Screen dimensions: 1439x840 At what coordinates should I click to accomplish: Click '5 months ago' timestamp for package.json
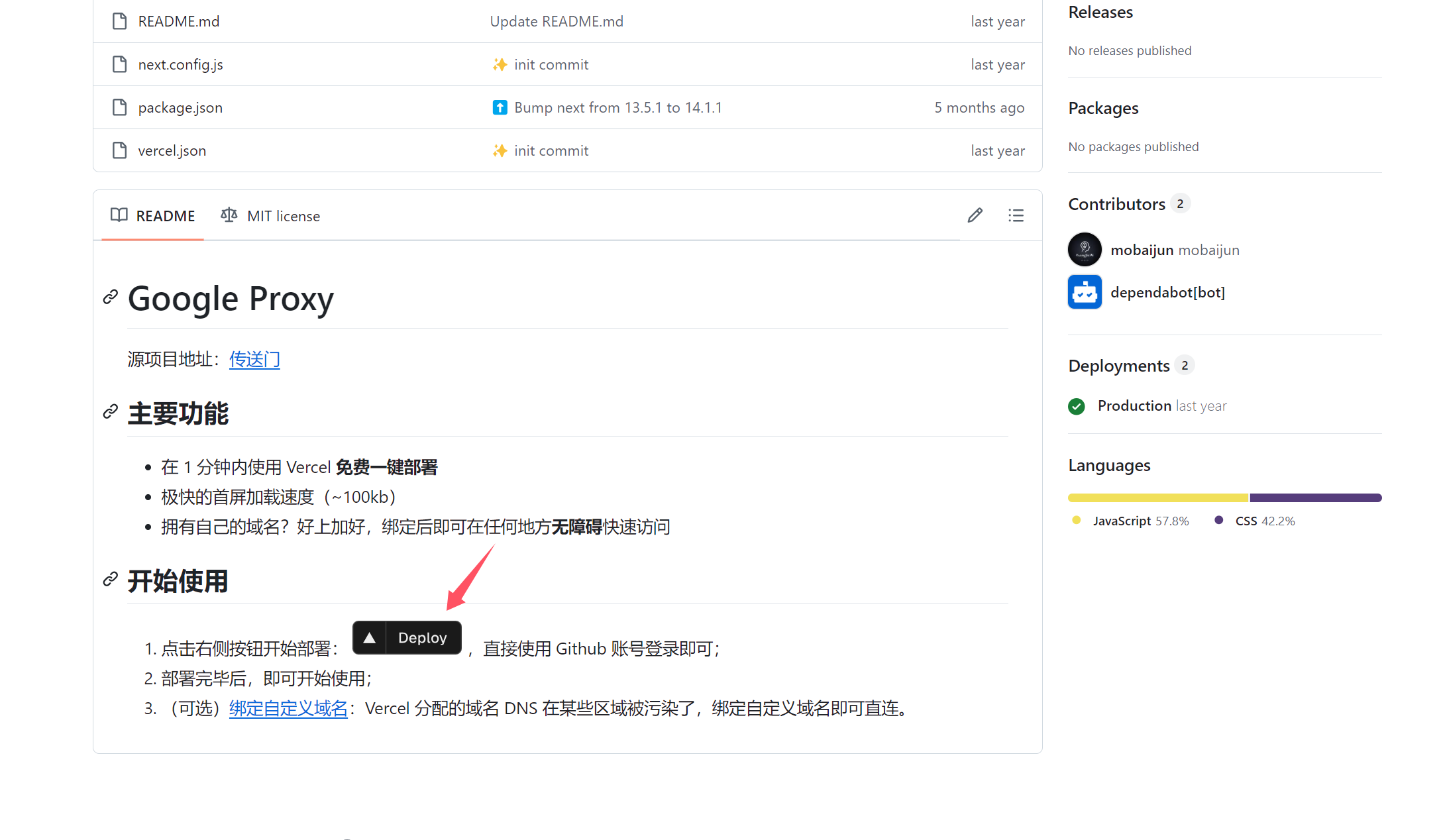click(x=979, y=107)
